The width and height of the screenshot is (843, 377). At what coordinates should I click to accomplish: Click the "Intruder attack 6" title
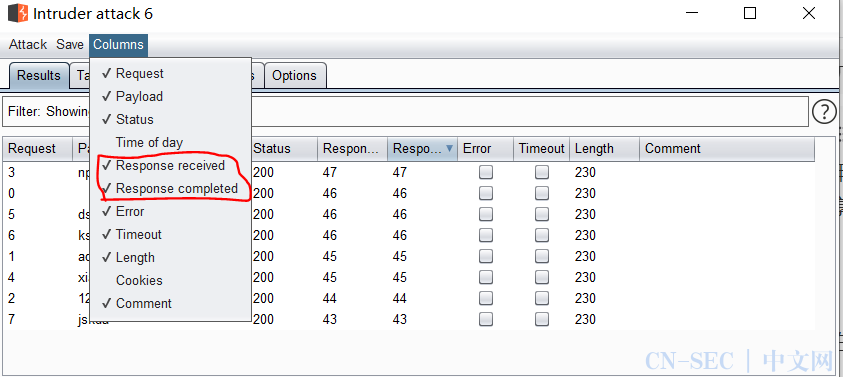(93, 13)
